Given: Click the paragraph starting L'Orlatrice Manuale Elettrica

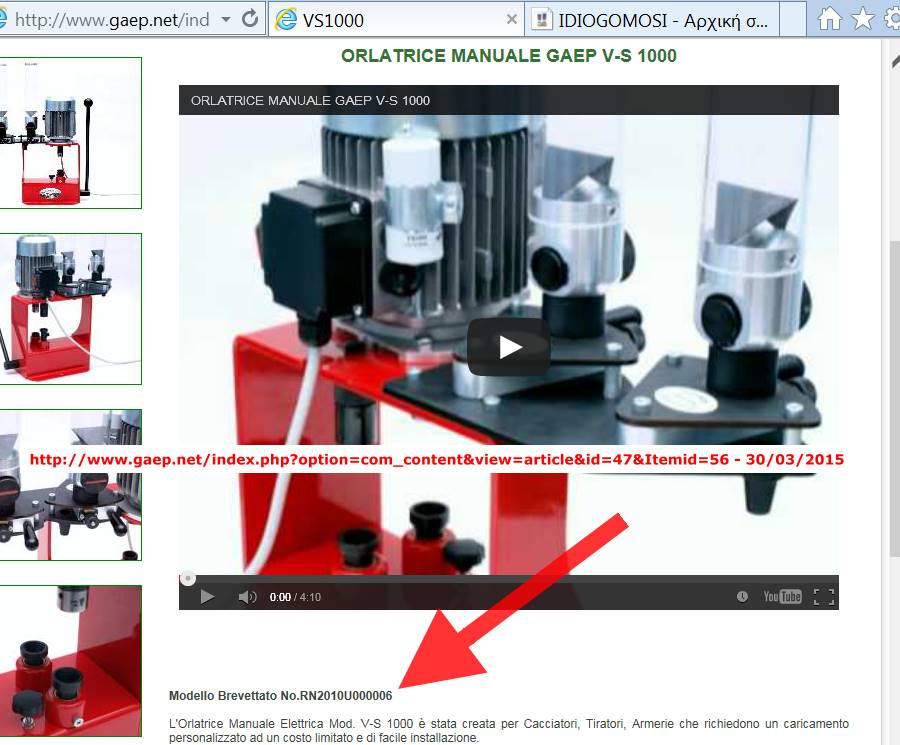Looking at the screenshot, I should pos(509,731).
